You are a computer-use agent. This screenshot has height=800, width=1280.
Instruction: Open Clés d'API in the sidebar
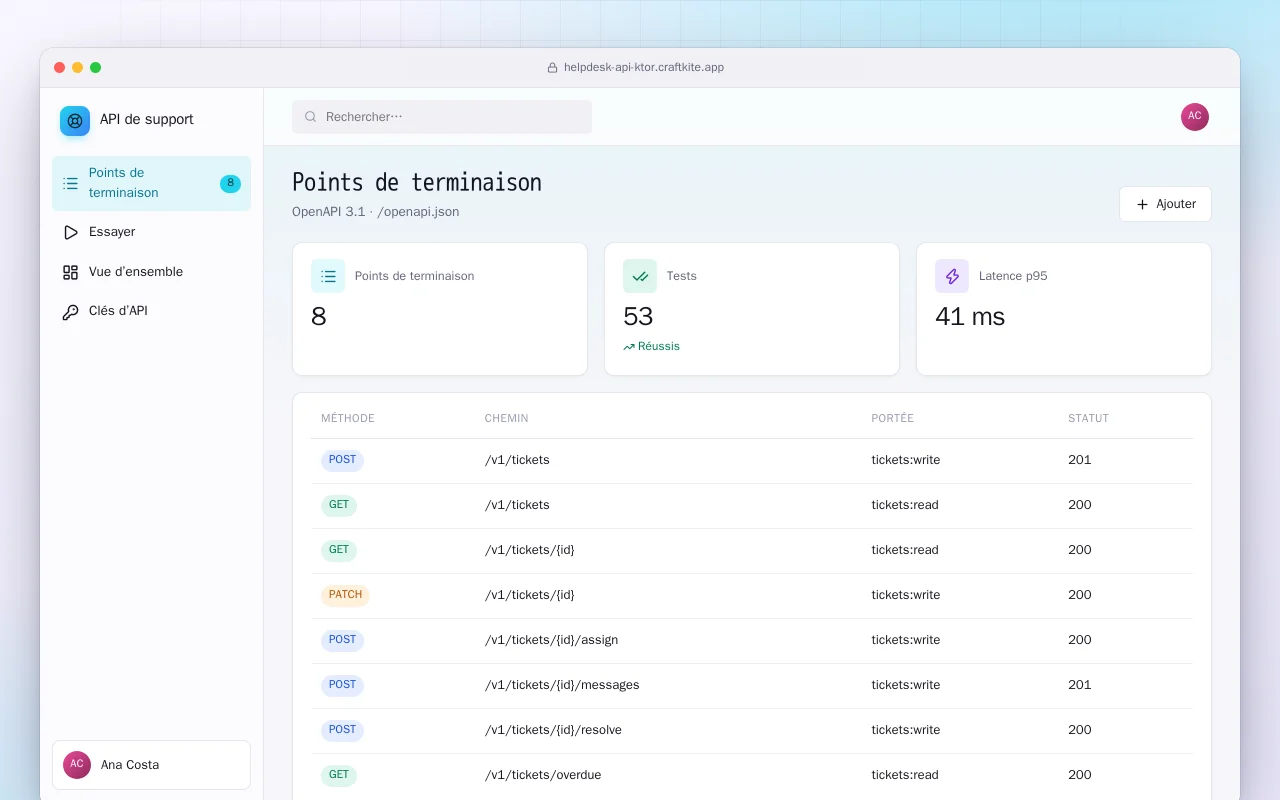point(151,311)
